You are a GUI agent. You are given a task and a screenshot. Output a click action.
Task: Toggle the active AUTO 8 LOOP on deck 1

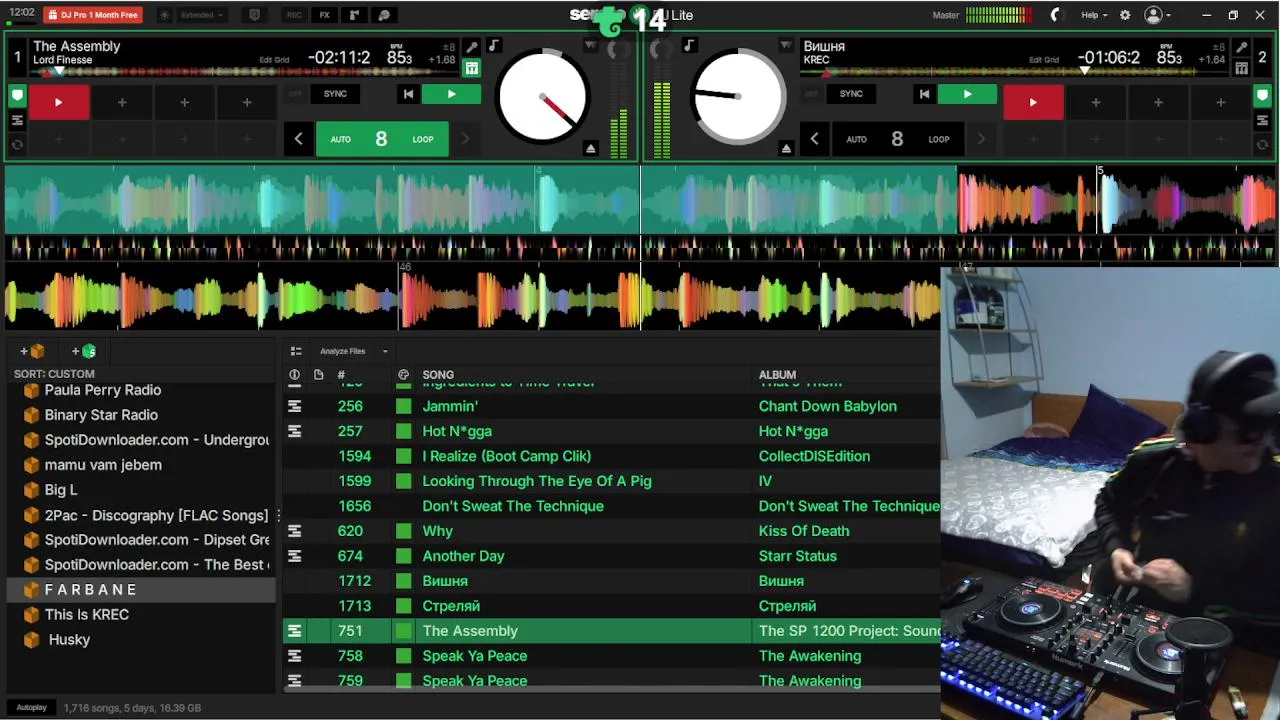pos(382,139)
